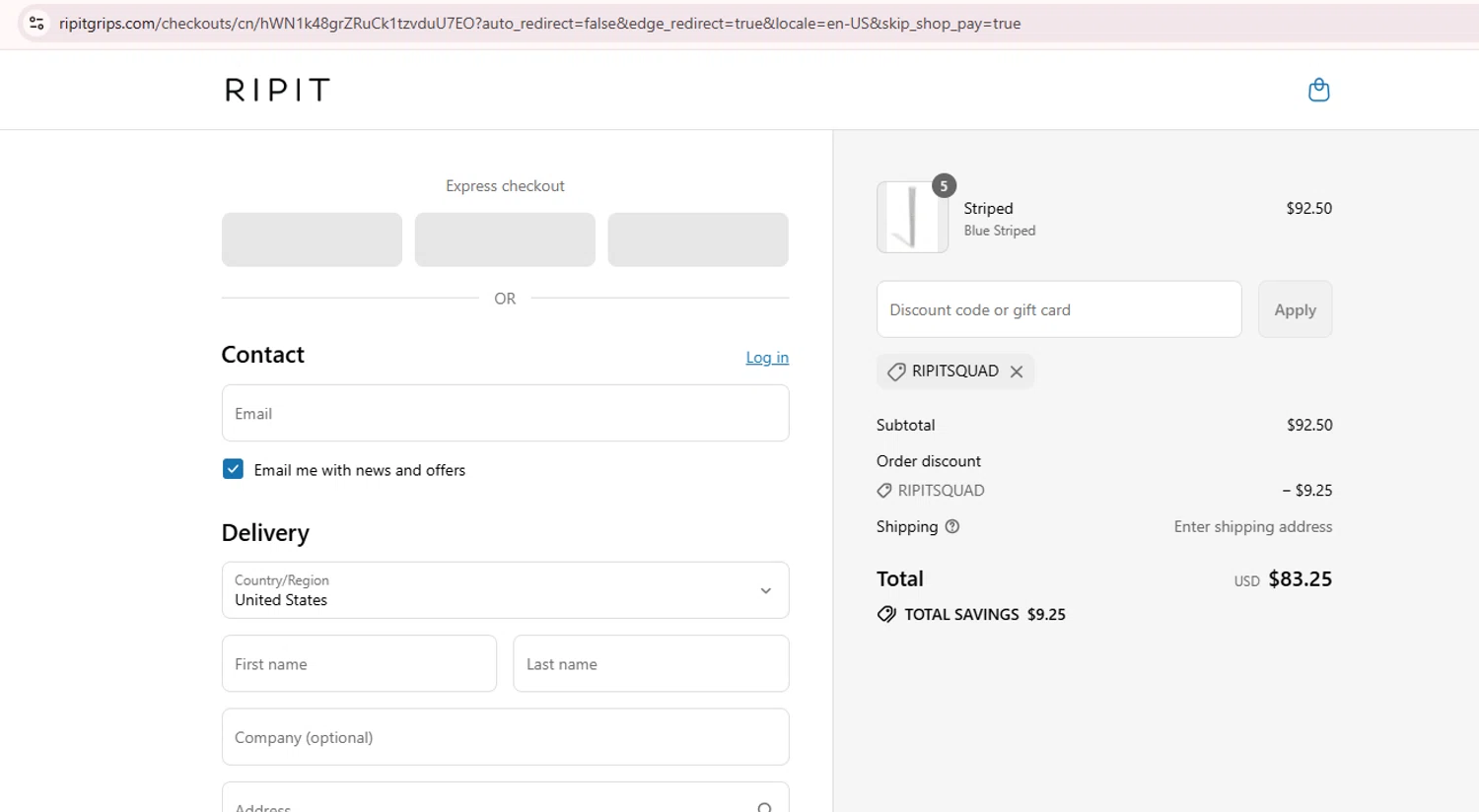The image size is (1479, 812).
Task: Click the browser URL address text
Action: [x=539, y=23]
